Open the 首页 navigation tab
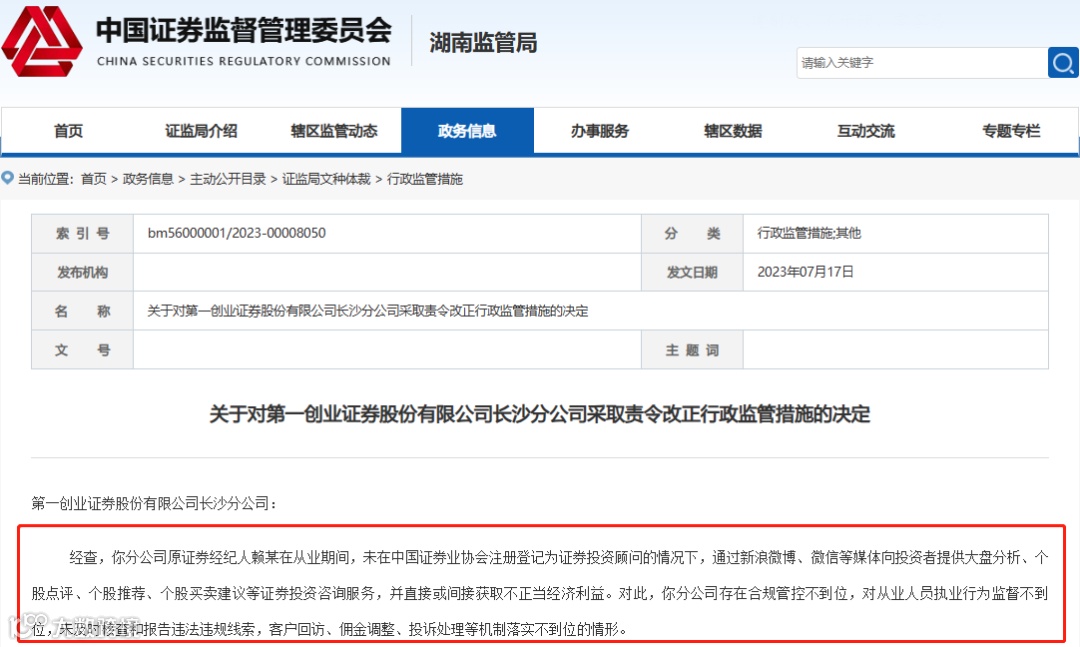The image size is (1080, 647). (x=68, y=131)
